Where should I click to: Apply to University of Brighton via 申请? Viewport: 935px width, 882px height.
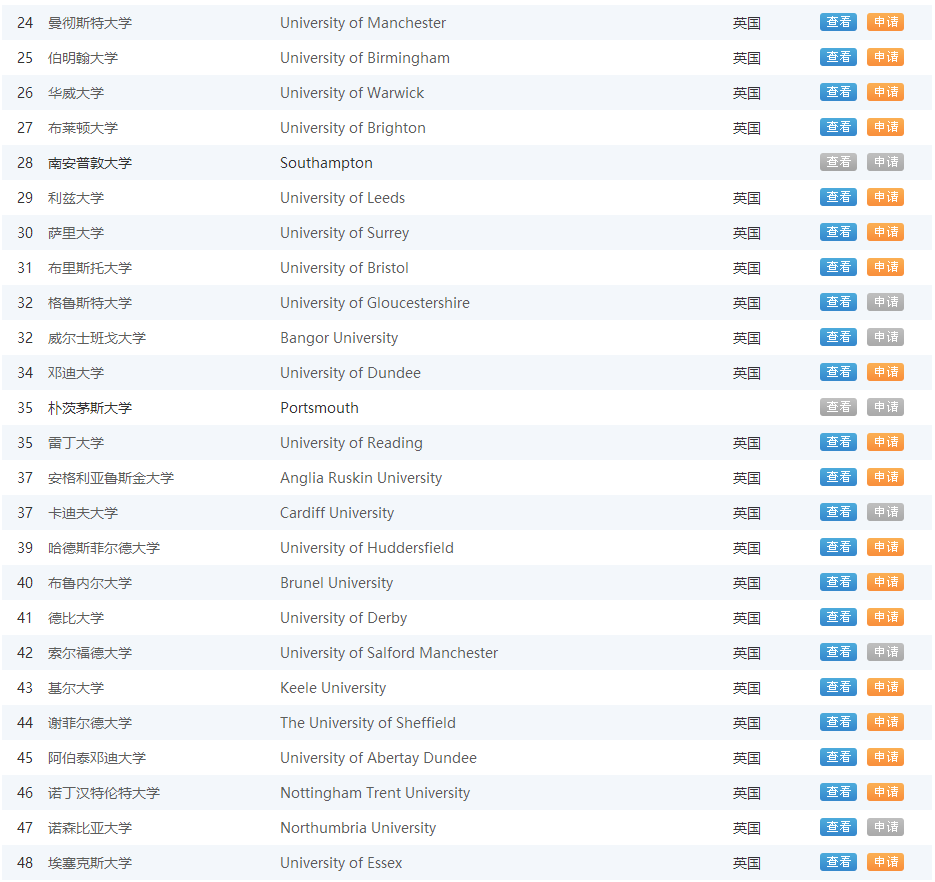(885, 127)
